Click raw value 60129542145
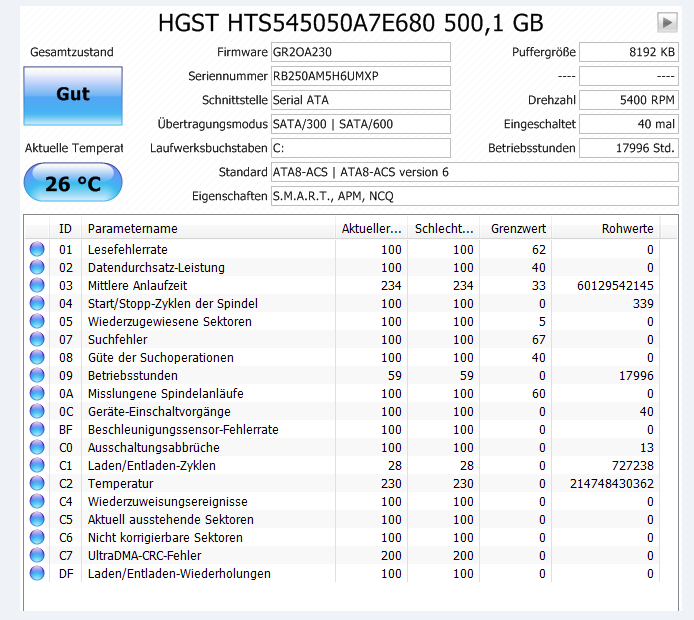This screenshot has height=620, width=694. [615, 285]
